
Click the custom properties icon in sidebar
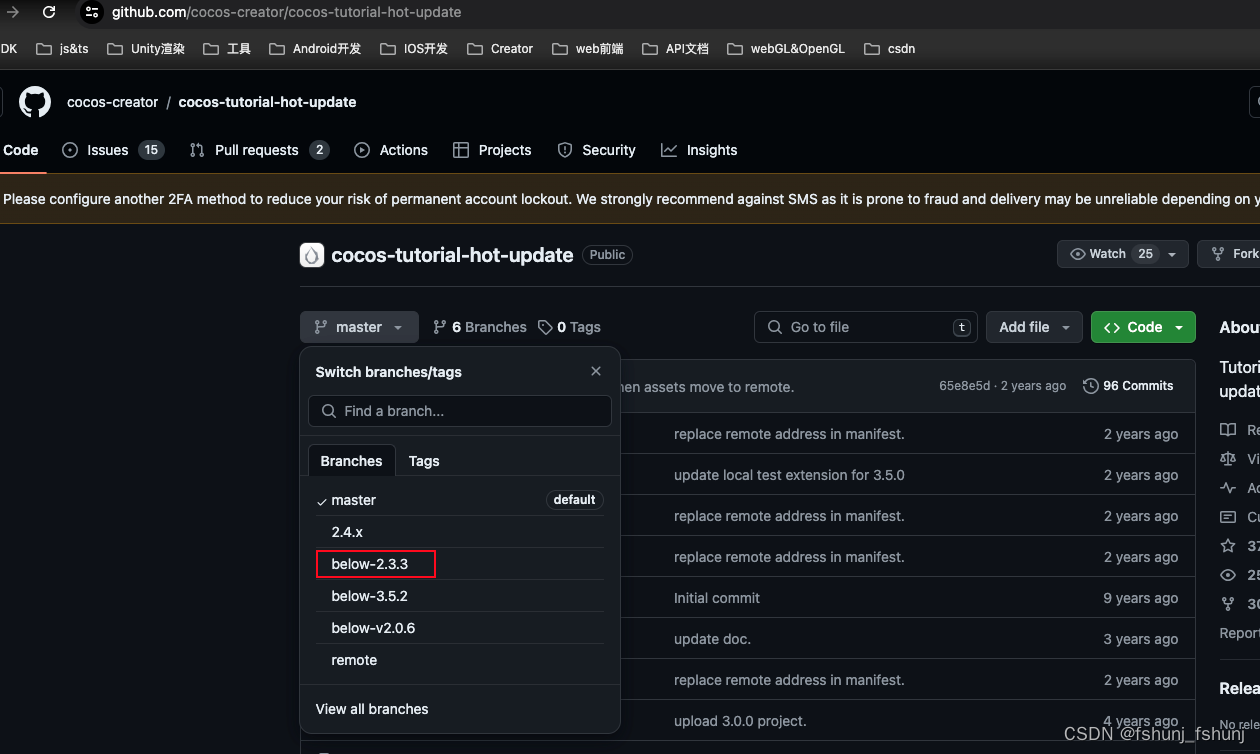[1228, 517]
